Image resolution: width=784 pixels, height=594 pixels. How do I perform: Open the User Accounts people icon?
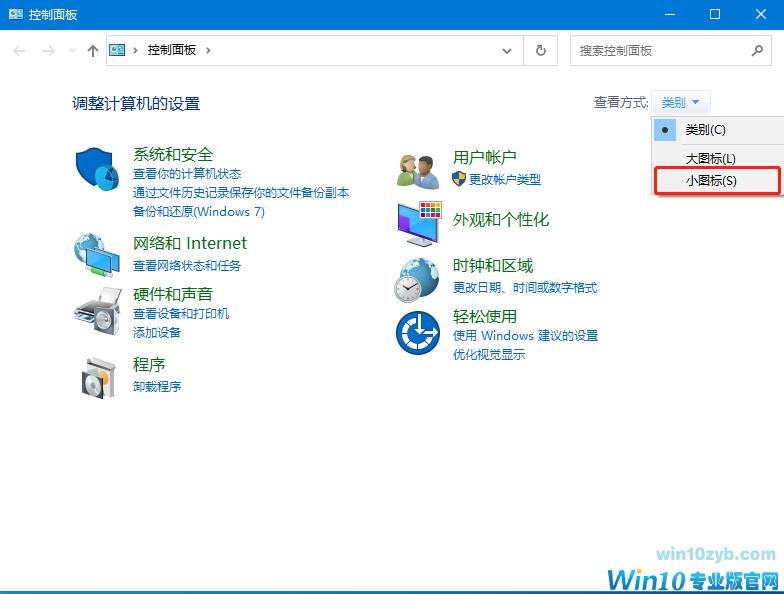(418, 172)
